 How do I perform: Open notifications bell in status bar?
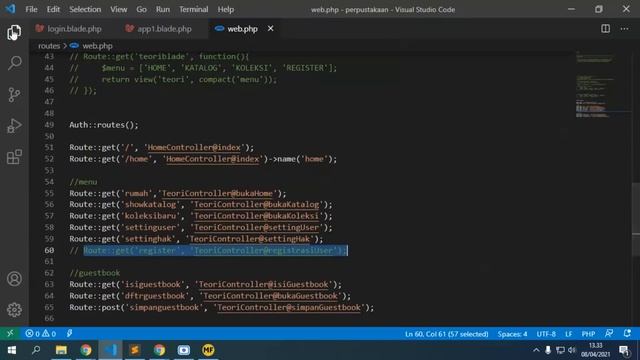tap(627, 333)
